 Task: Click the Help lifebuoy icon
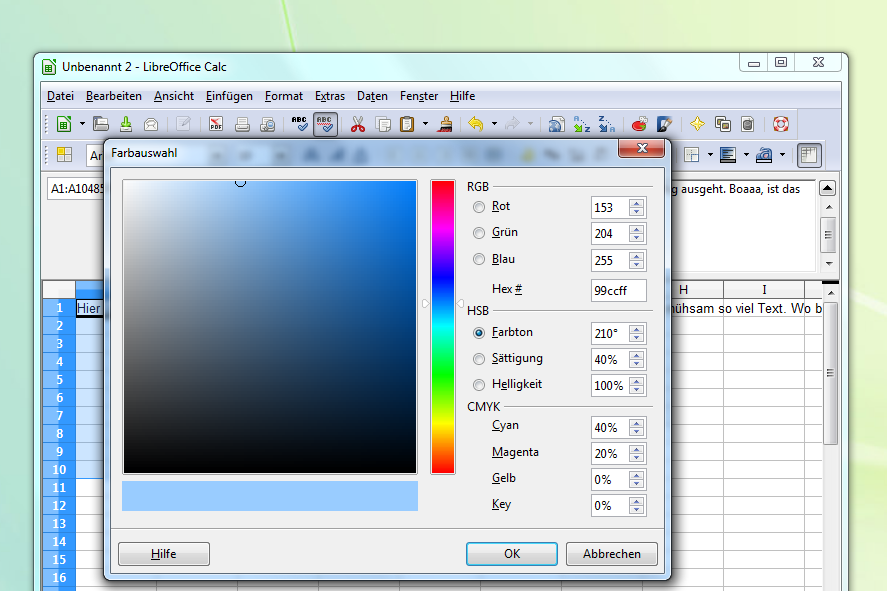point(781,124)
